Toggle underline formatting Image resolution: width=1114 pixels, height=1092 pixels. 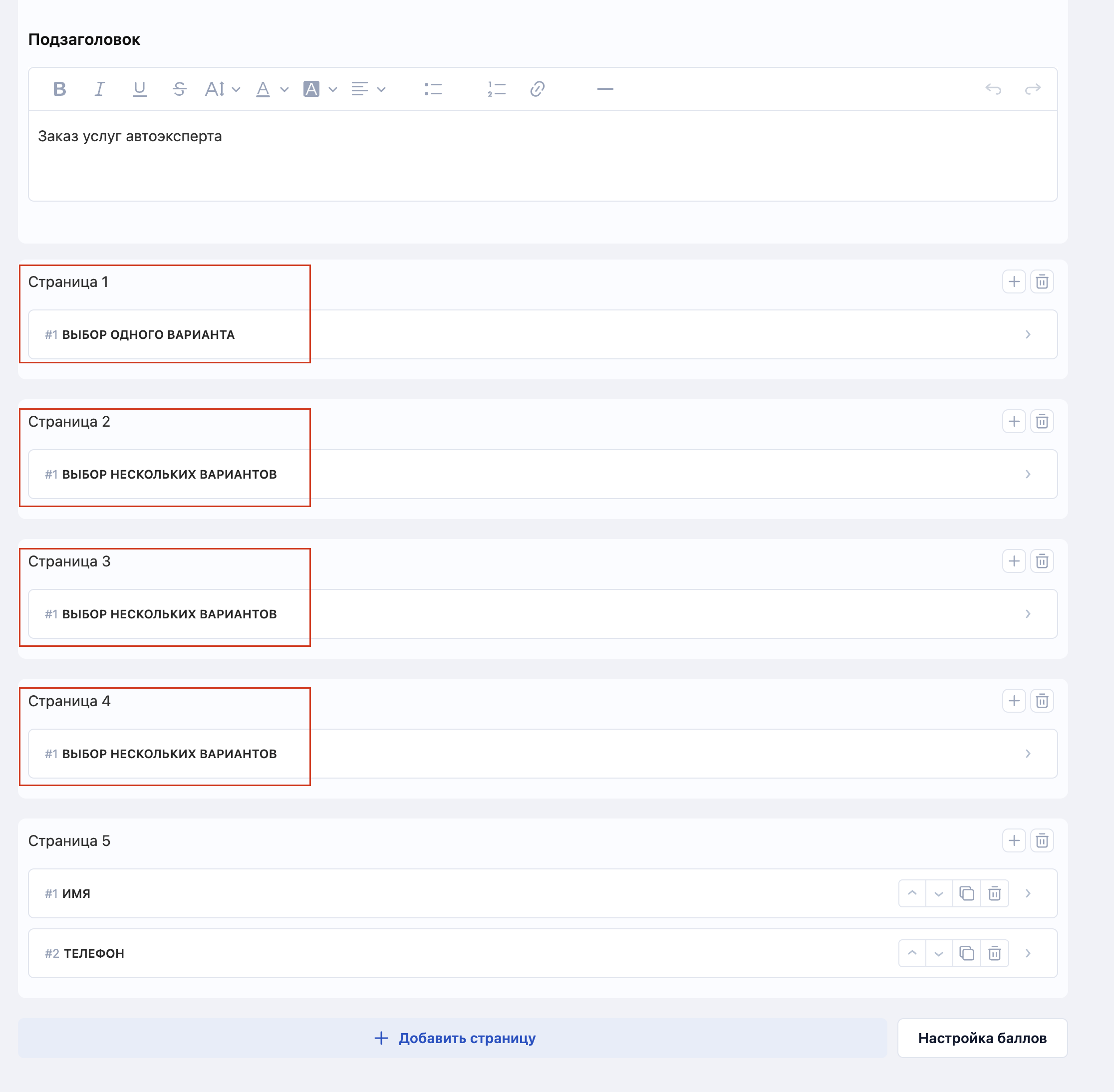pos(139,89)
